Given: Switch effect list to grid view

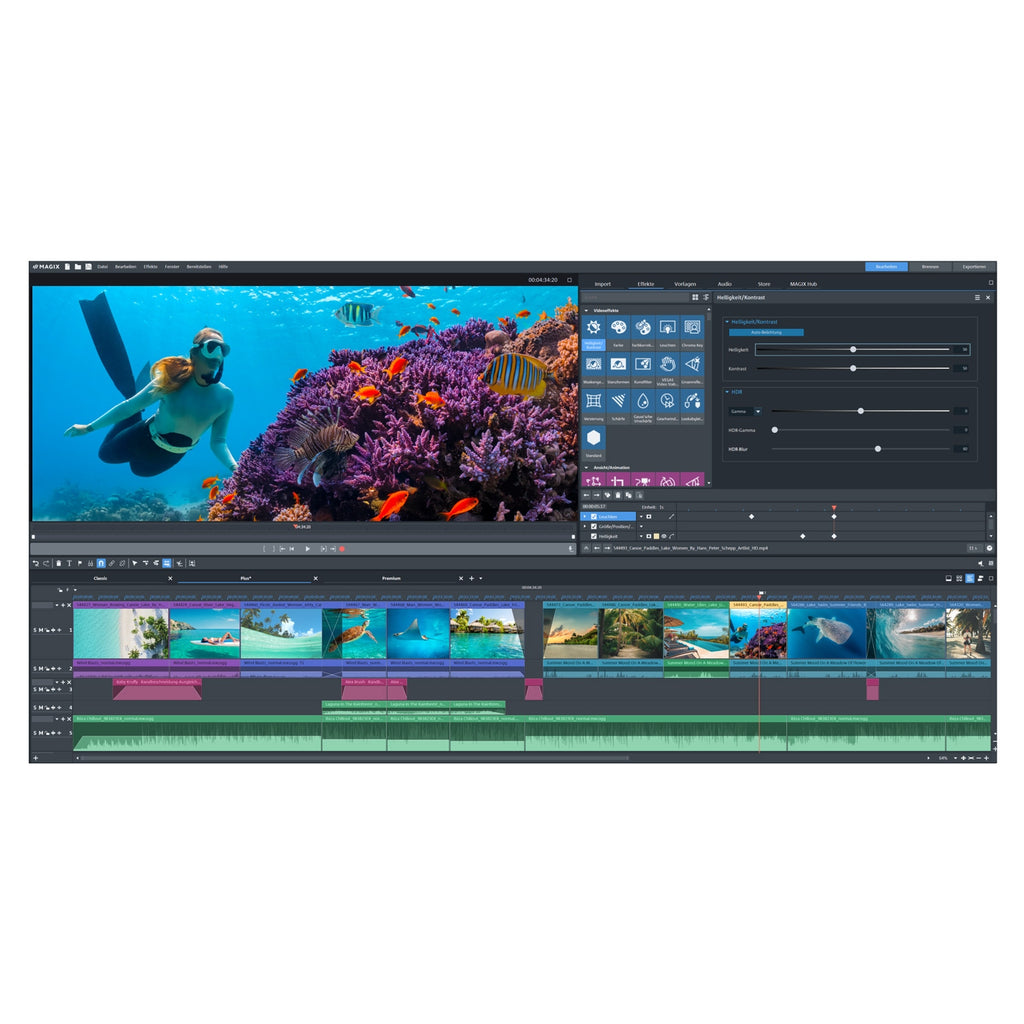Looking at the screenshot, I should coord(696,297).
